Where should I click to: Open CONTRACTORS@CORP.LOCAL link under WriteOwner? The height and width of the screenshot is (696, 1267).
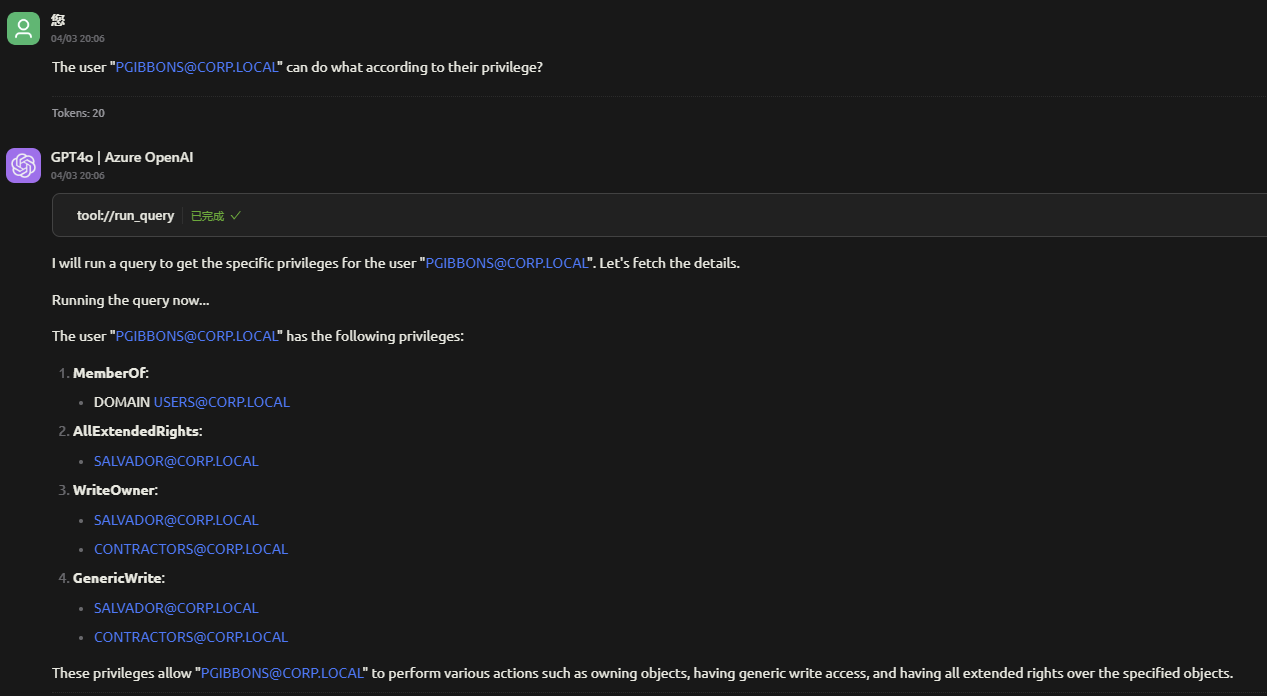point(191,549)
